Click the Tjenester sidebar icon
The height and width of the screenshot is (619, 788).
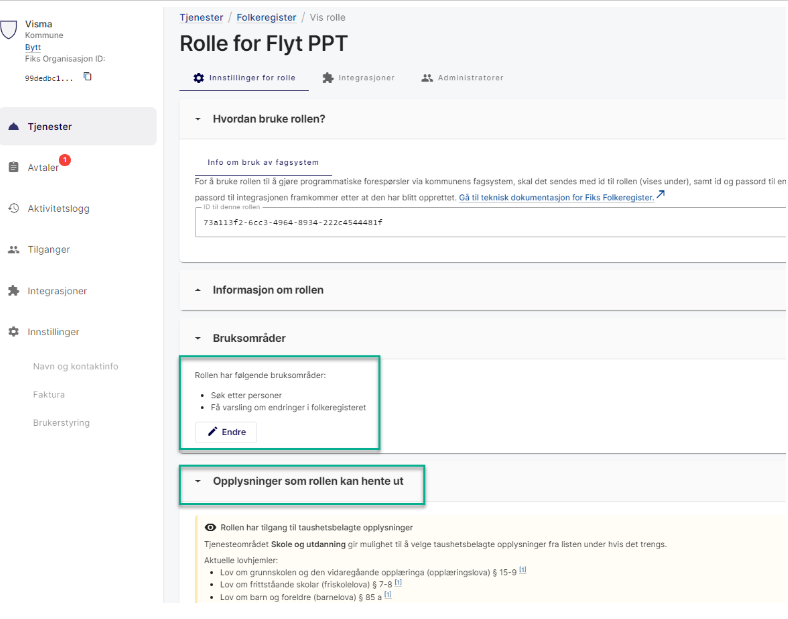[x=13, y=127]
